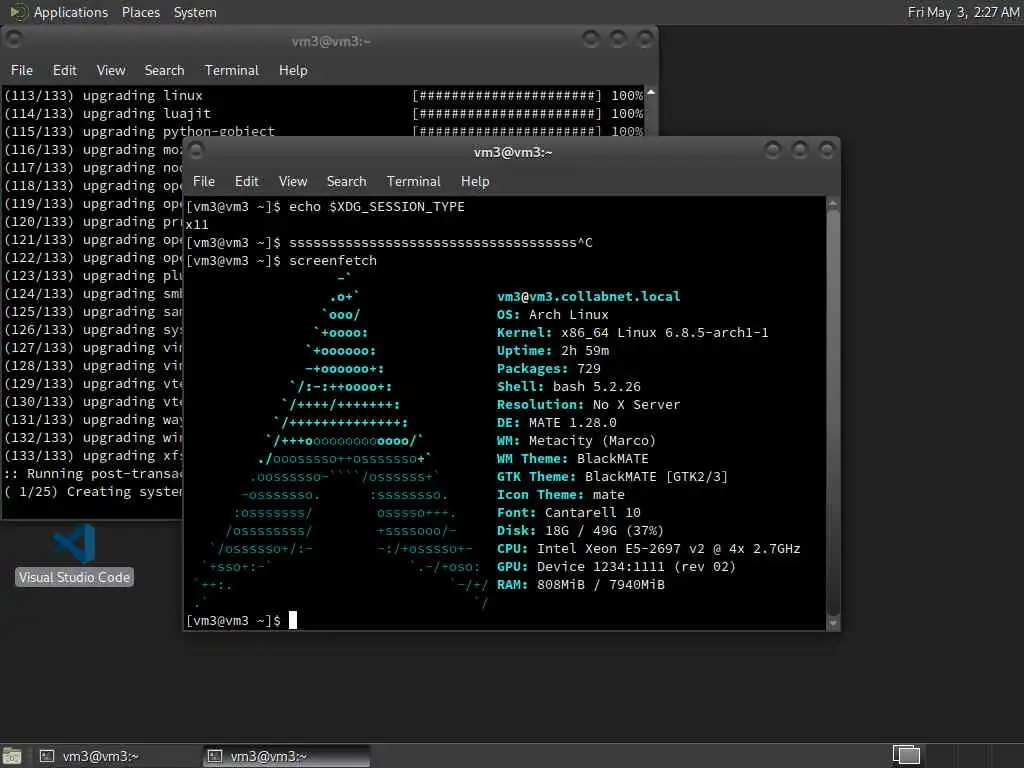Click the 'Disk: 18G / 49G' line
The image size is (1024, 768).
(x=580, y=530)
